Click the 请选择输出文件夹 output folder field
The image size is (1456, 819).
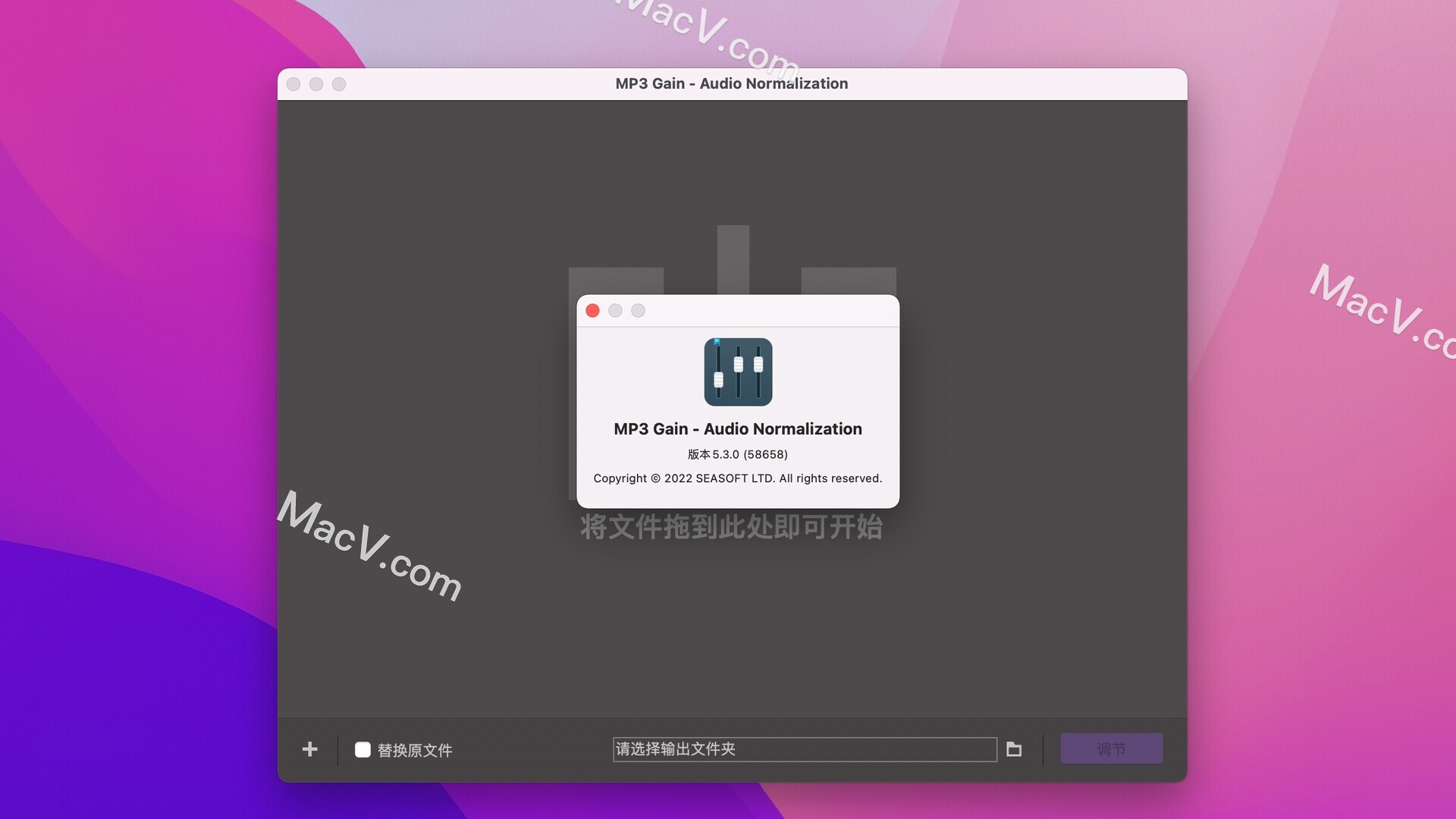click(805, 749)
